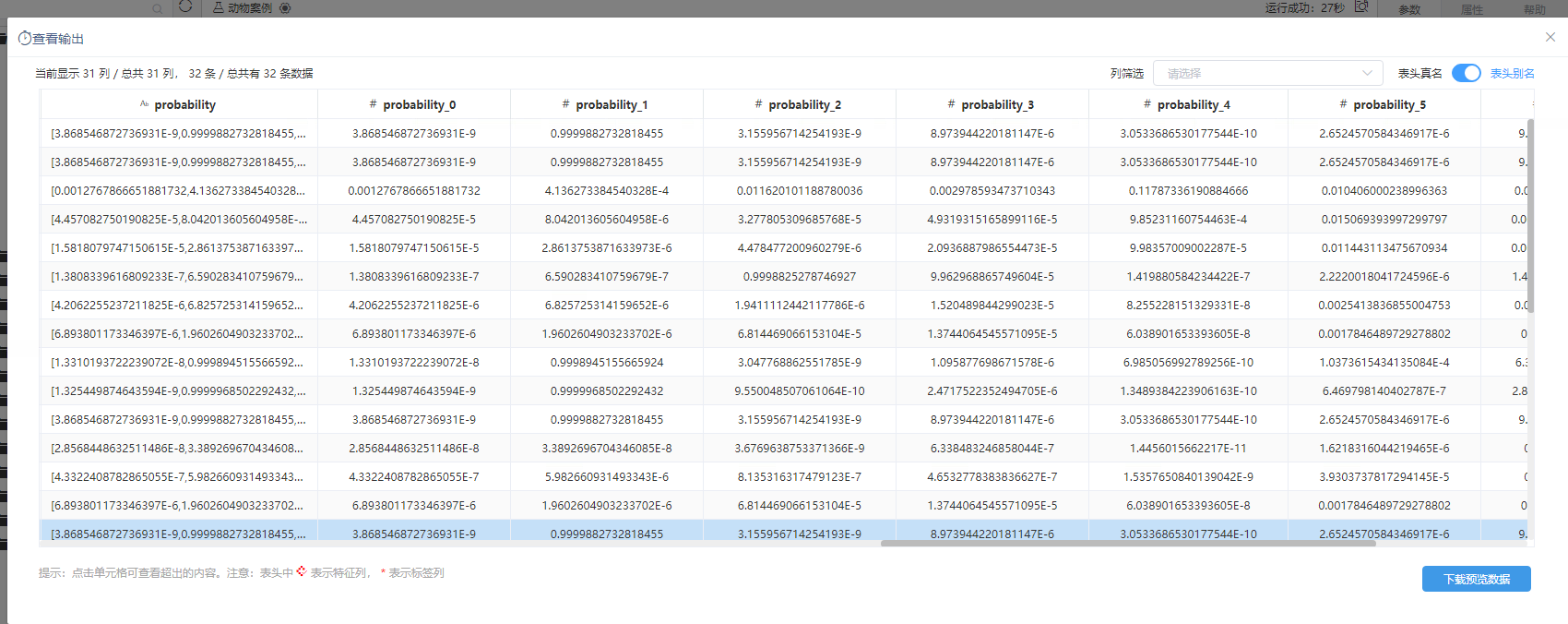
Task: Open the 列筛选 请选择 dropdown
Action: tap(1268, 73)
